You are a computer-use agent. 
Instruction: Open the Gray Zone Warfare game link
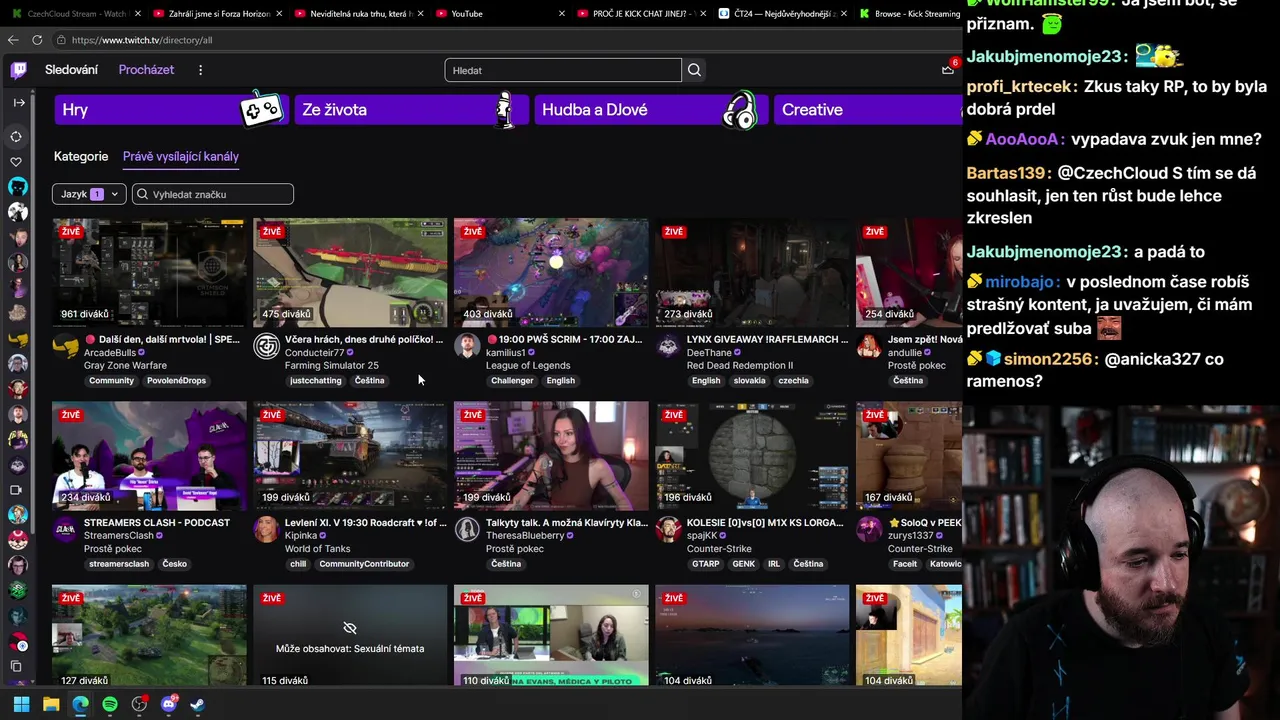point(125,366)
